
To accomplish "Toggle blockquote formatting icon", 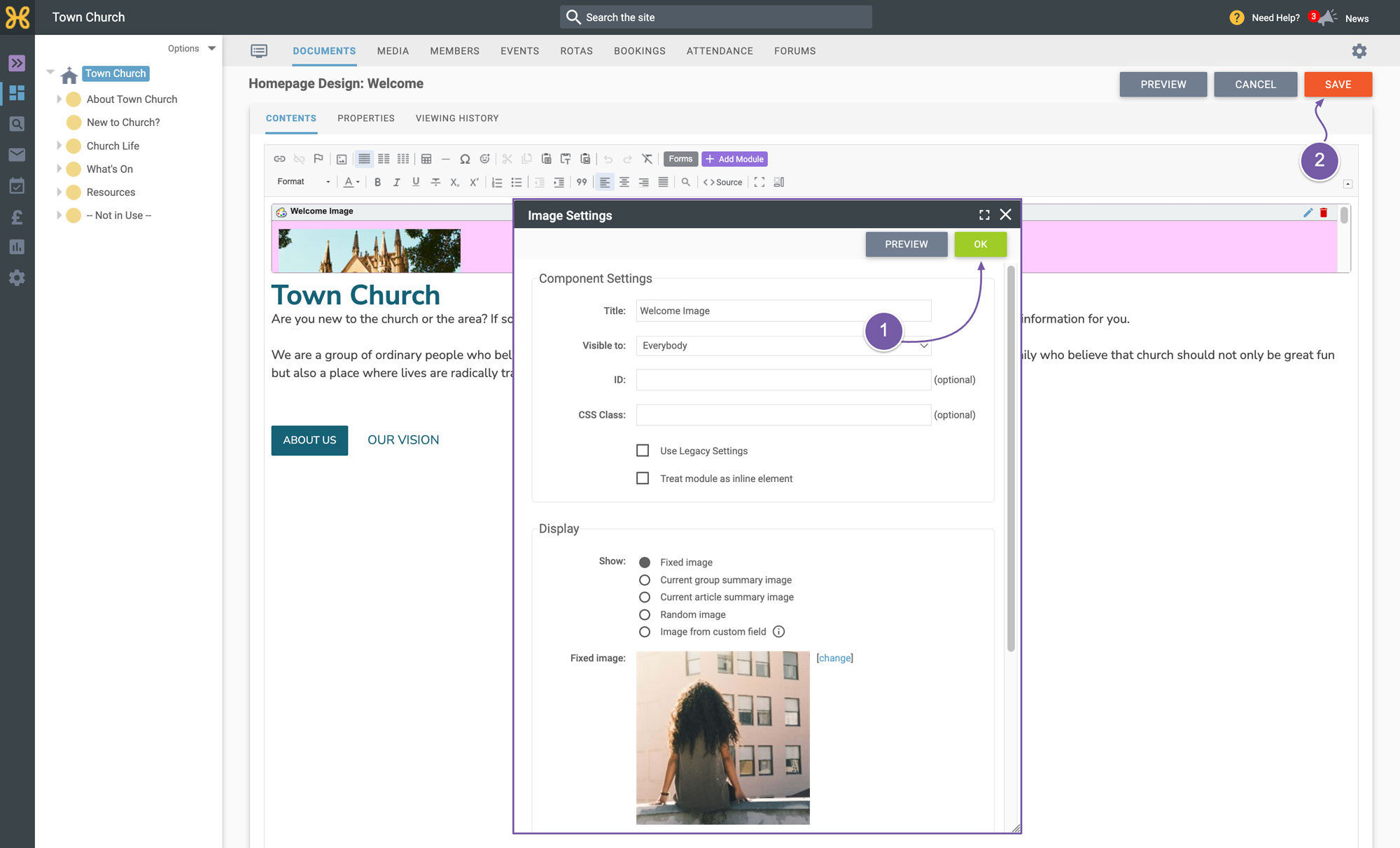I will click(582, 182).
